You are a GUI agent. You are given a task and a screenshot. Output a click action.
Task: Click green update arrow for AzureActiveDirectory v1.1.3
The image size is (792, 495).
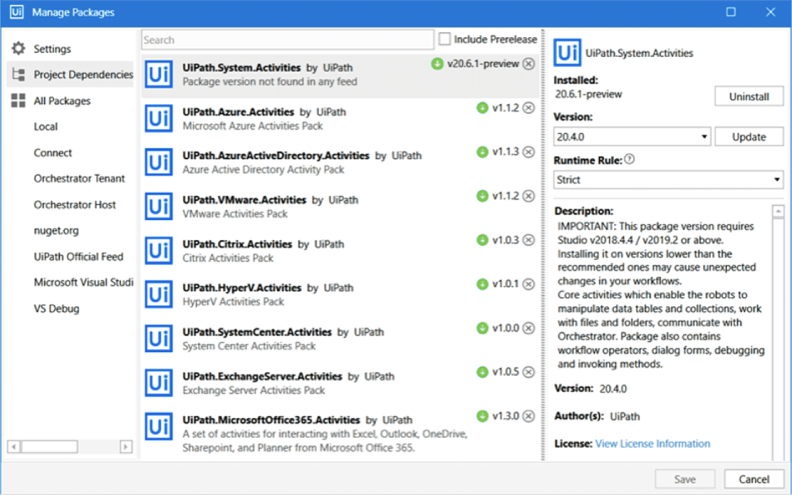coord(482,152)
